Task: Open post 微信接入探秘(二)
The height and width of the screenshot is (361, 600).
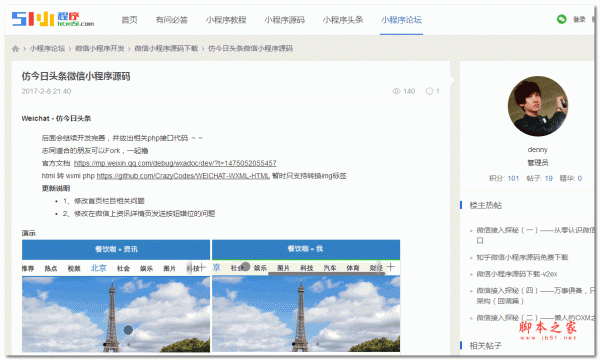Action: click(535, 318)
